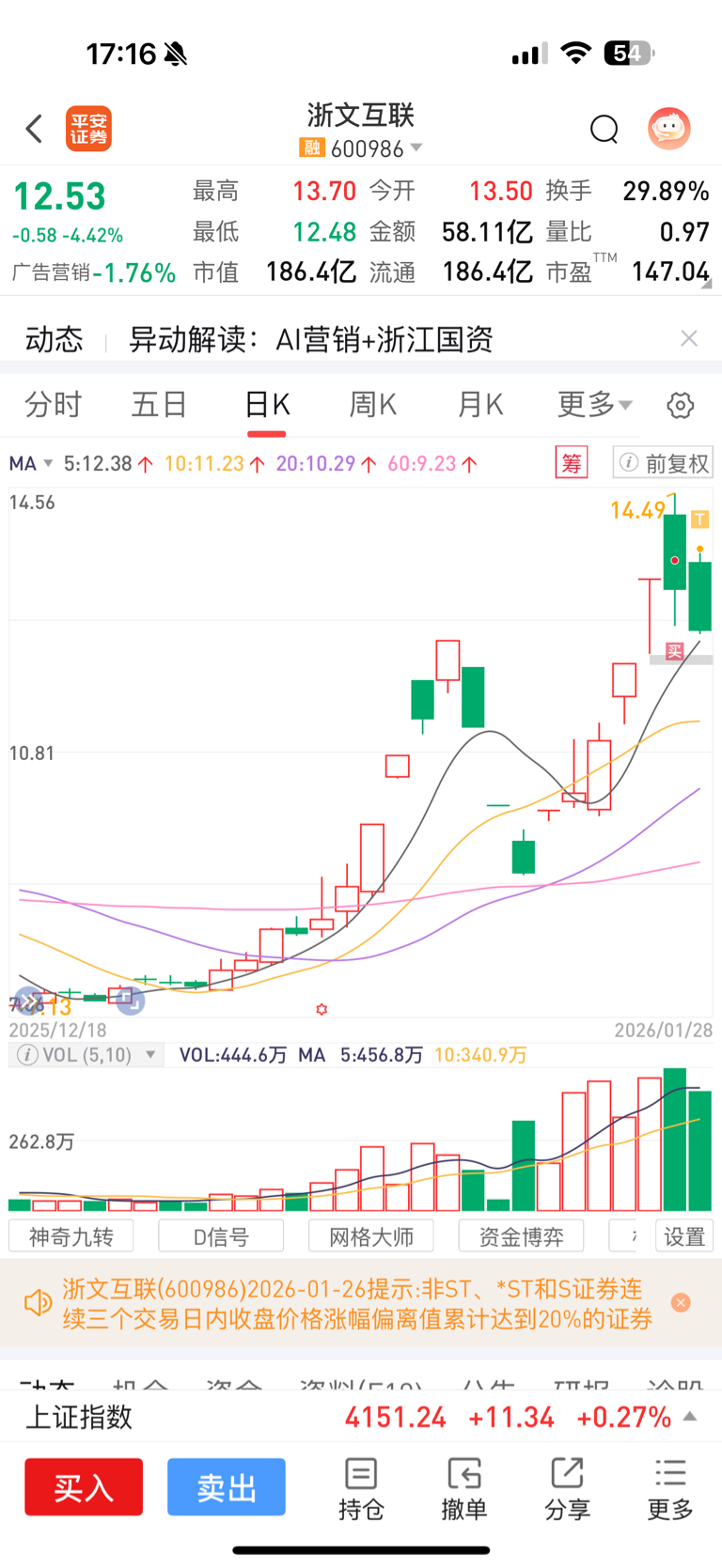Tap the 分享 share icon

(567, 1489)
